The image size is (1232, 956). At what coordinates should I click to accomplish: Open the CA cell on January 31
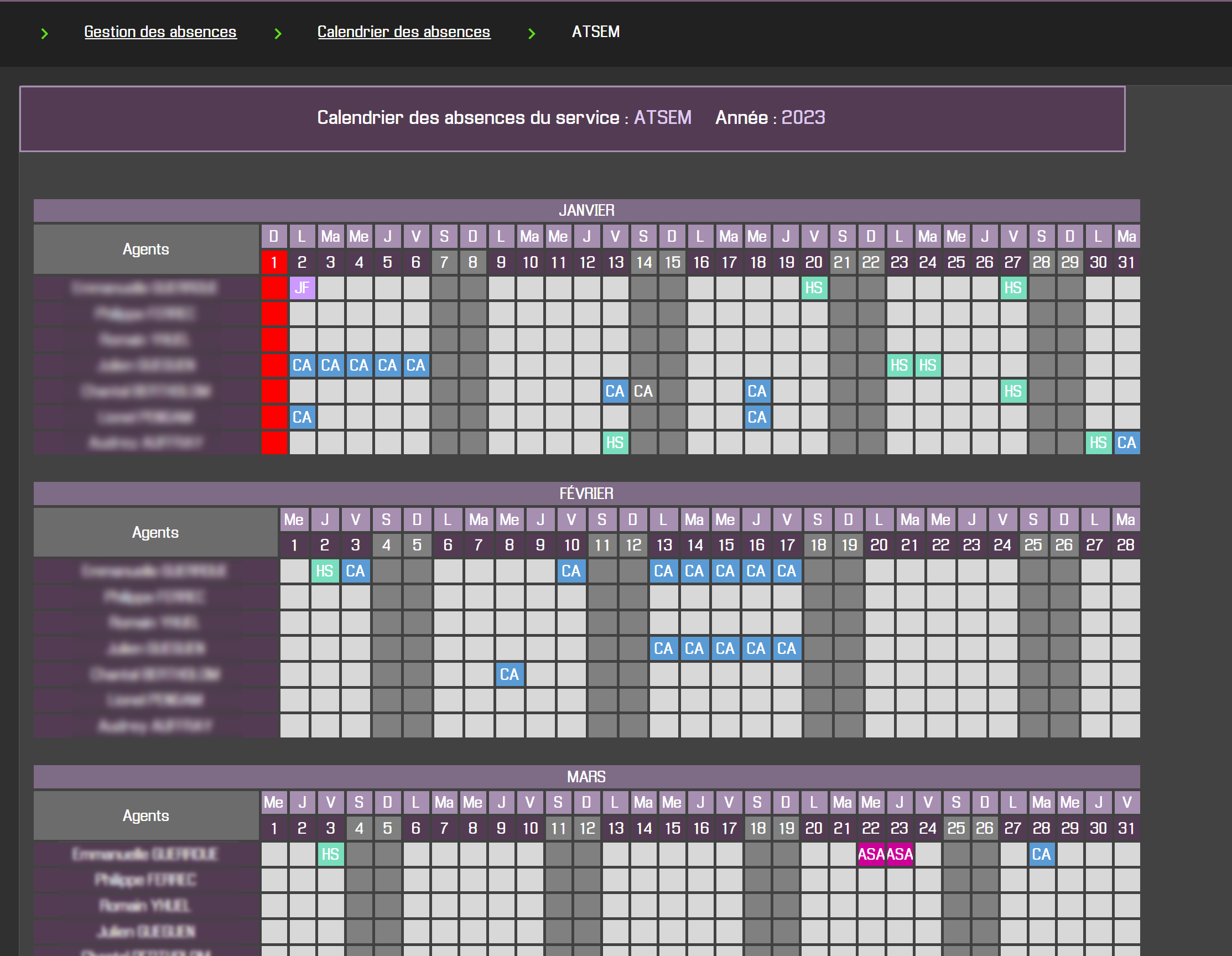point(1127,443)
